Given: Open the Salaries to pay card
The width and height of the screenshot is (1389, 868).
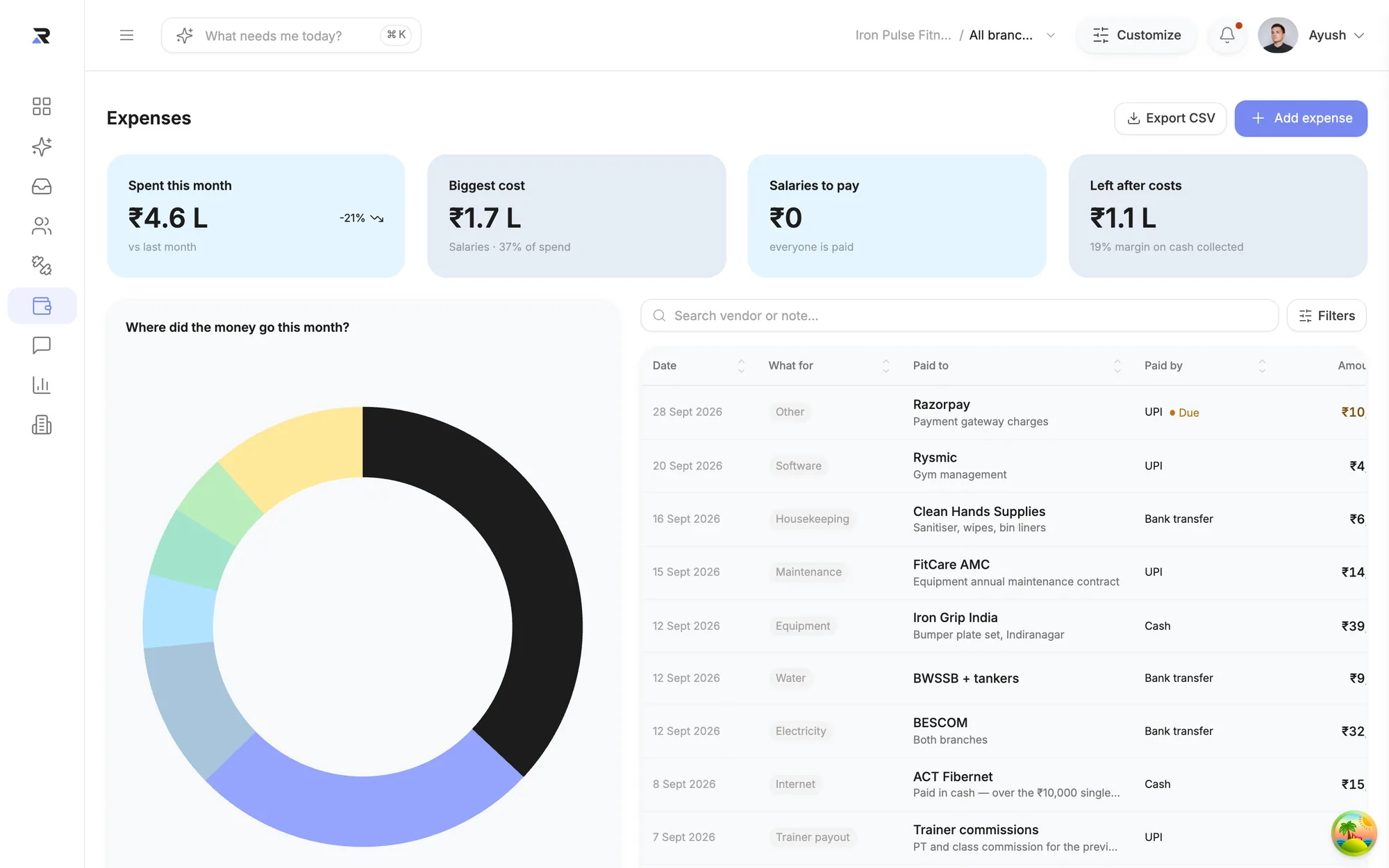Looking at the screenshot, I should (897, 216).
